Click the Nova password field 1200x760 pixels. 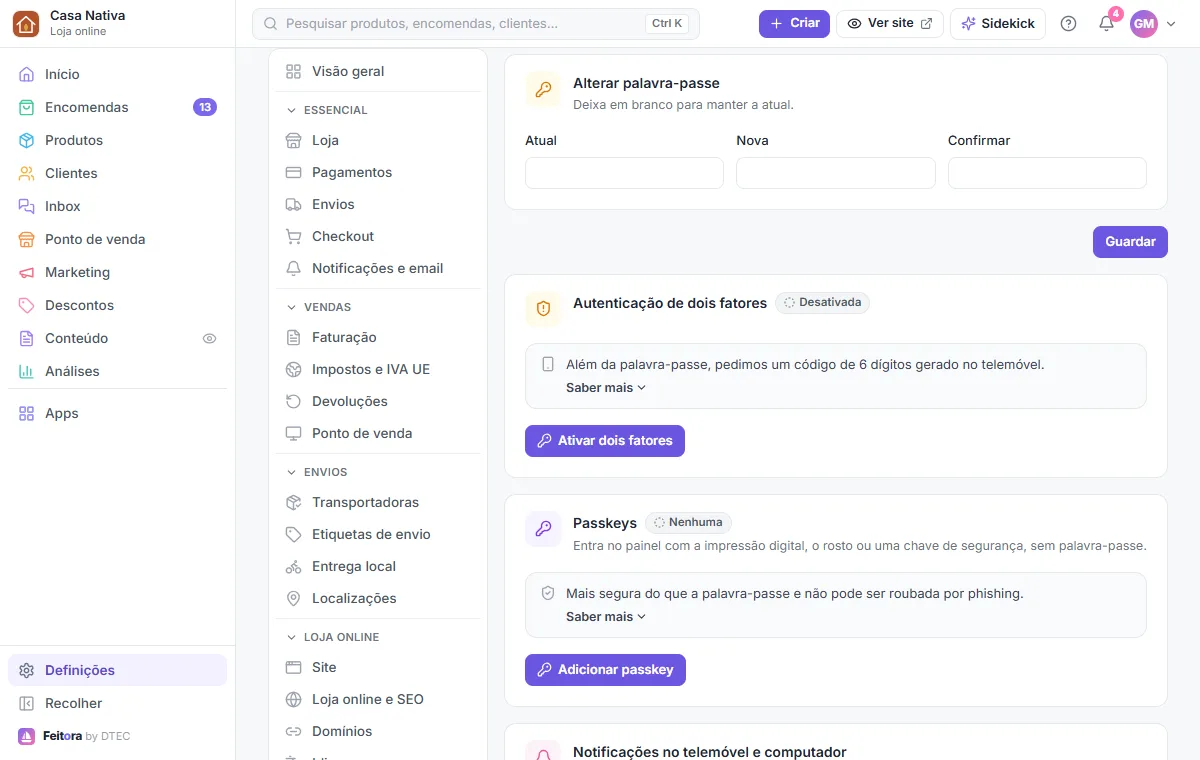pos(835,173)
